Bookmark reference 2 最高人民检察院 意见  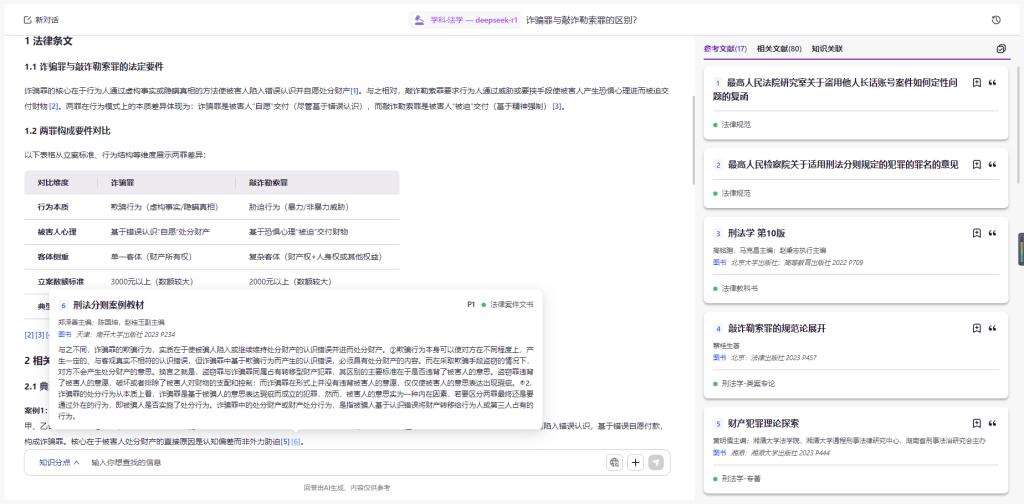976,165
